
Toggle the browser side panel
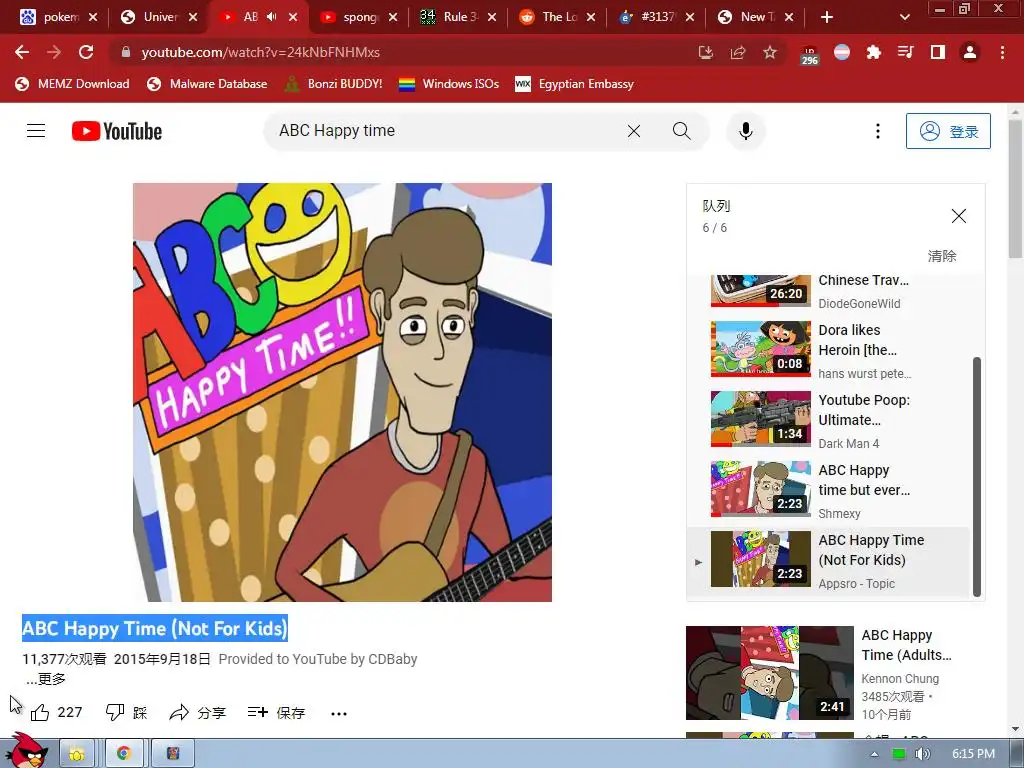tap(938, 52)
